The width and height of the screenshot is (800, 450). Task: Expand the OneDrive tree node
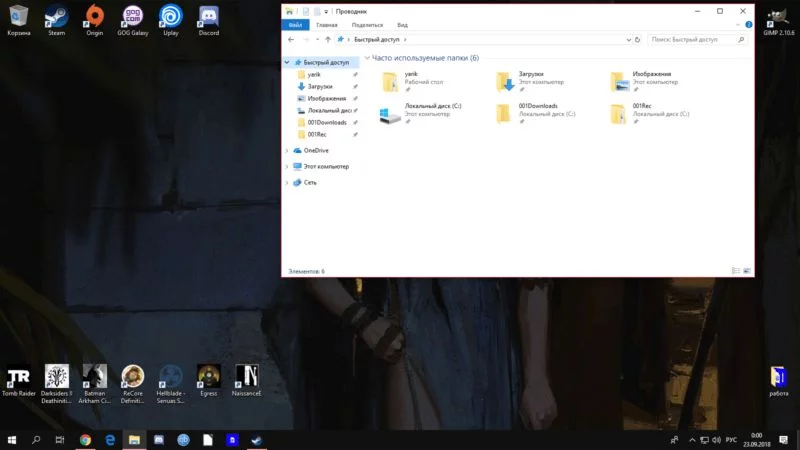[x=287, y=151]
